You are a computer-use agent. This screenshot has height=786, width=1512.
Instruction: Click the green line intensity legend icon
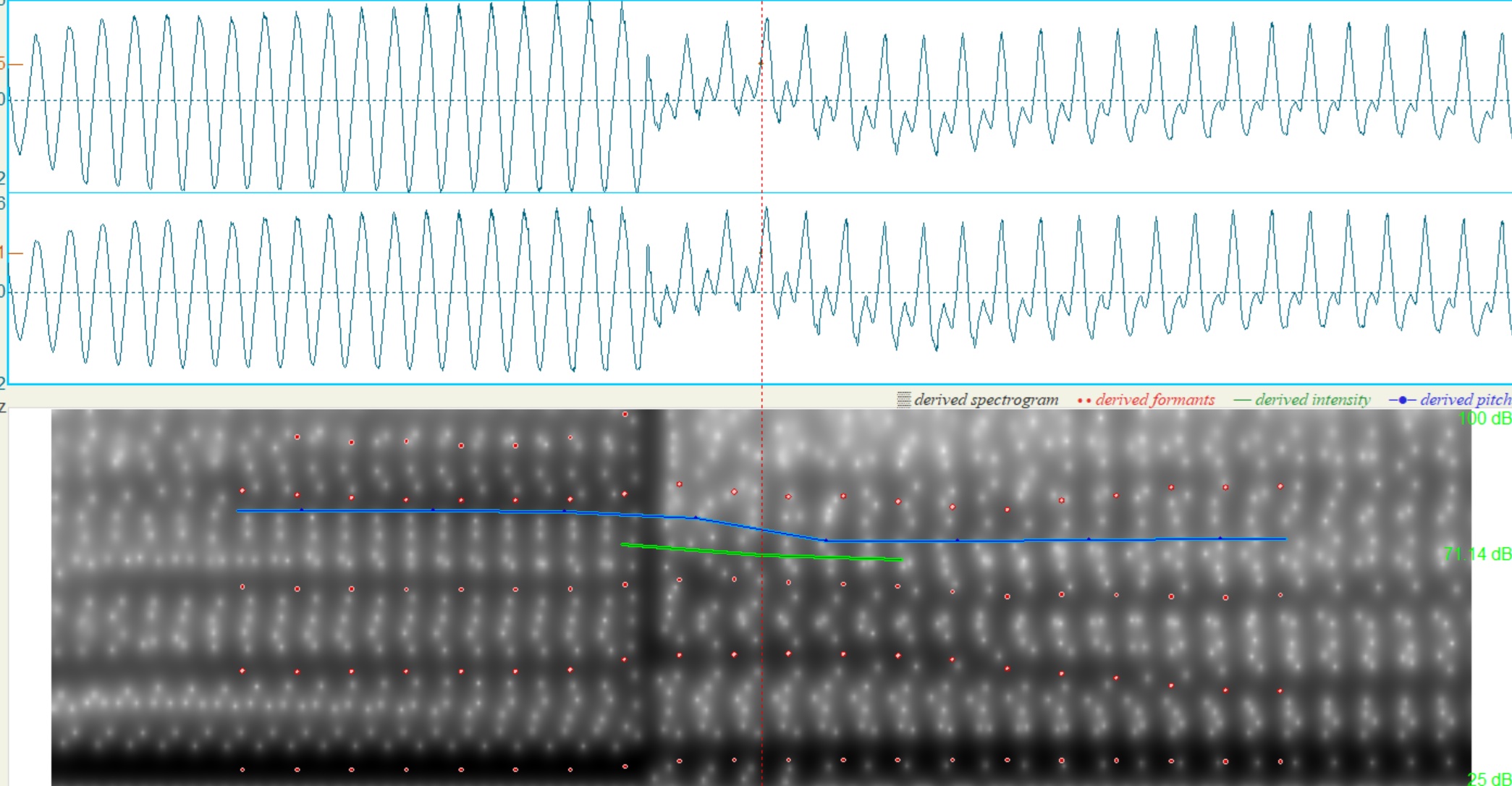point(1241,400)
